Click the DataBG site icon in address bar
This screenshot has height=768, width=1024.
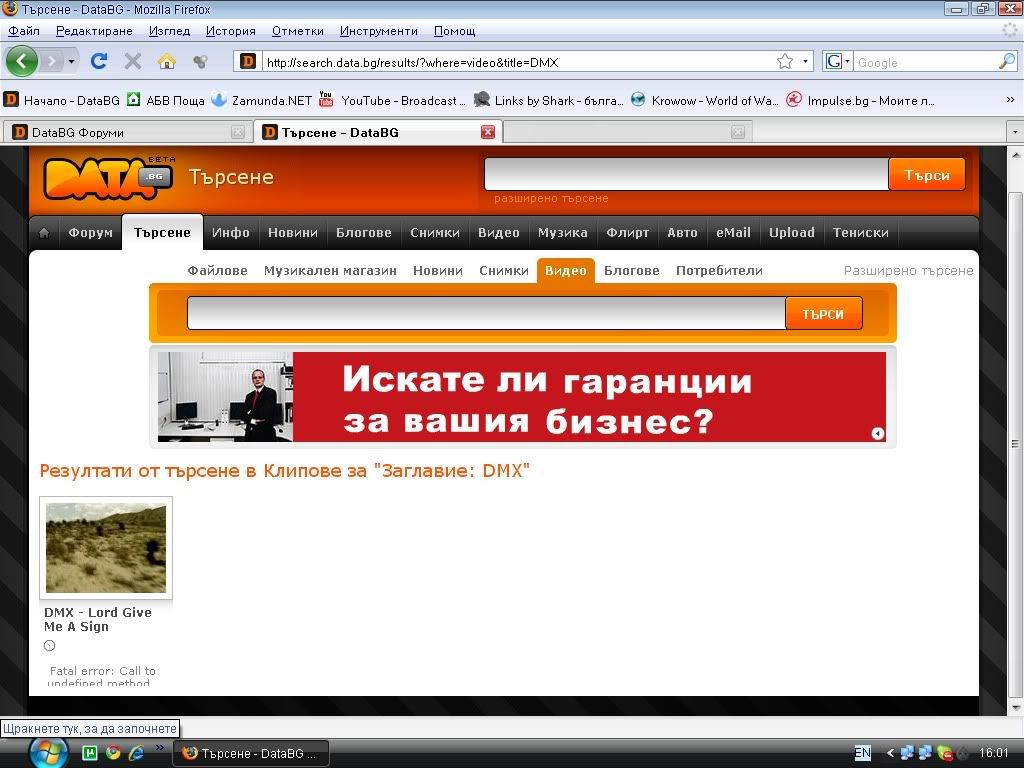[248, 61]
